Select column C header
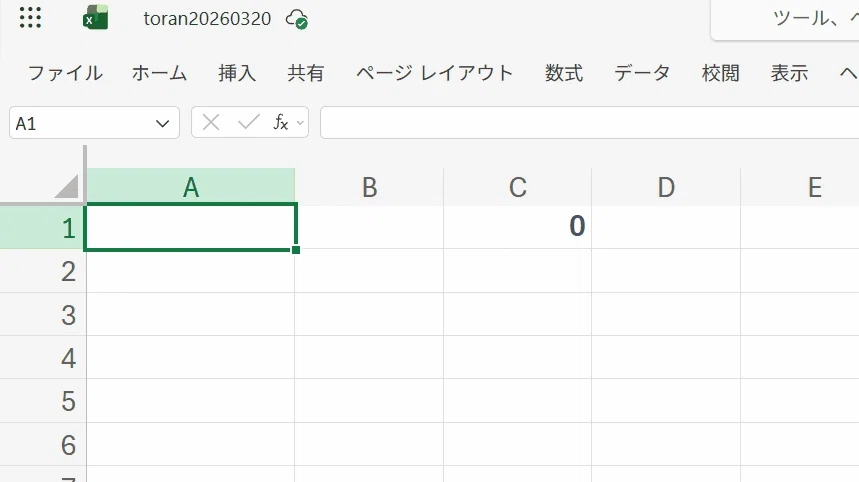Screen dimensions: 859x482 click(518, 187)
